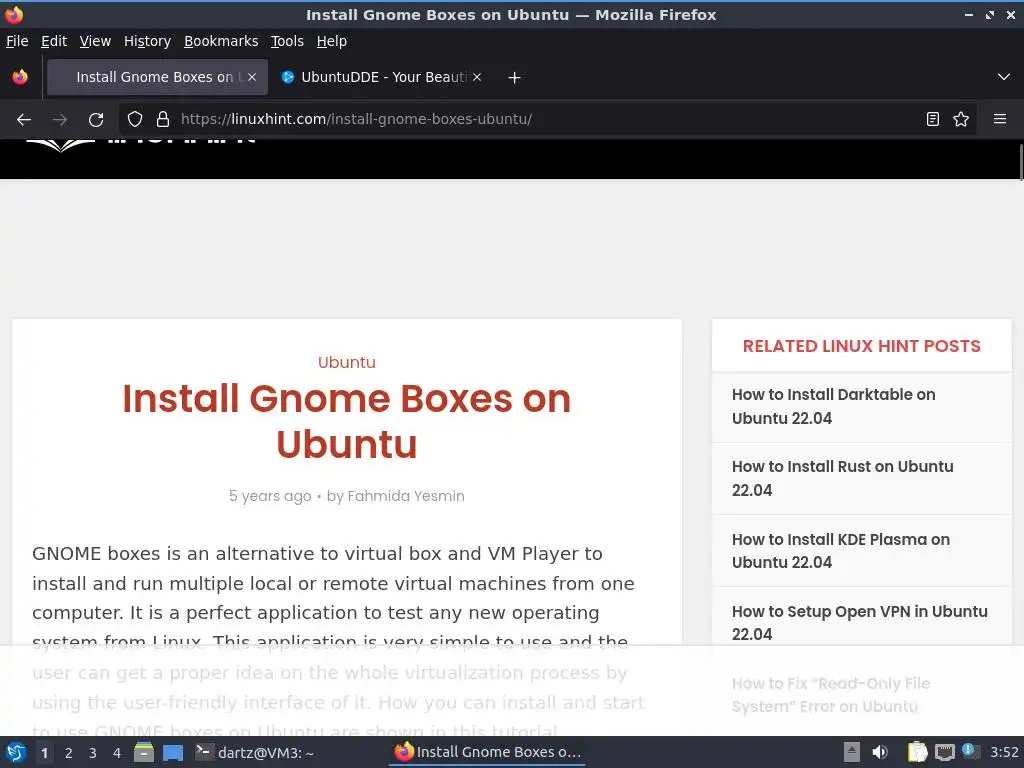1024x768 pixels.
Task: Click the '5 years ago' post date
Action: pyautogui.click(x=270, y=496)
